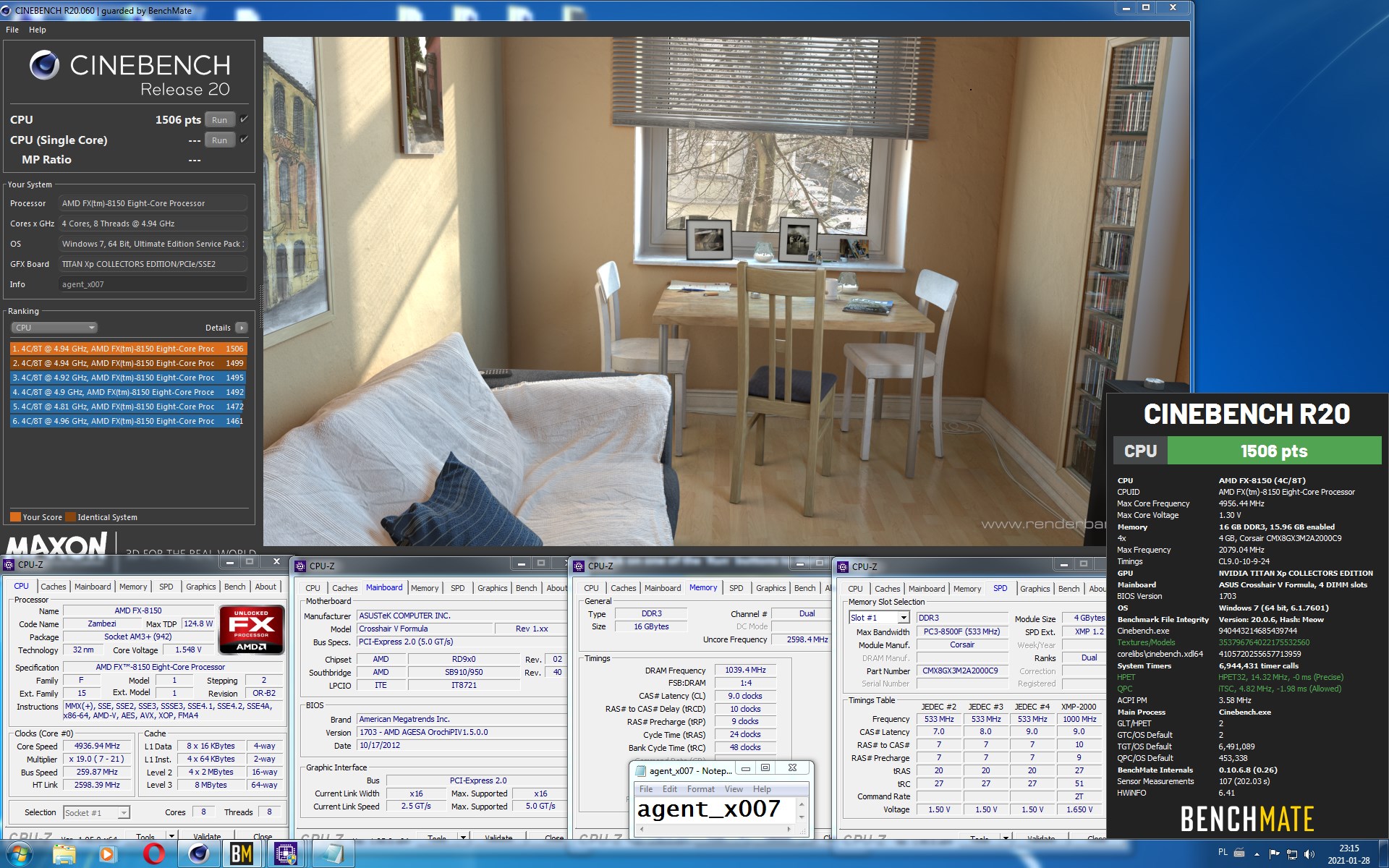The height and width of the screenshot is (868, 1389).
Task: Run the CPU (Single Core) benchmark
Action: (x=220, y=140)
